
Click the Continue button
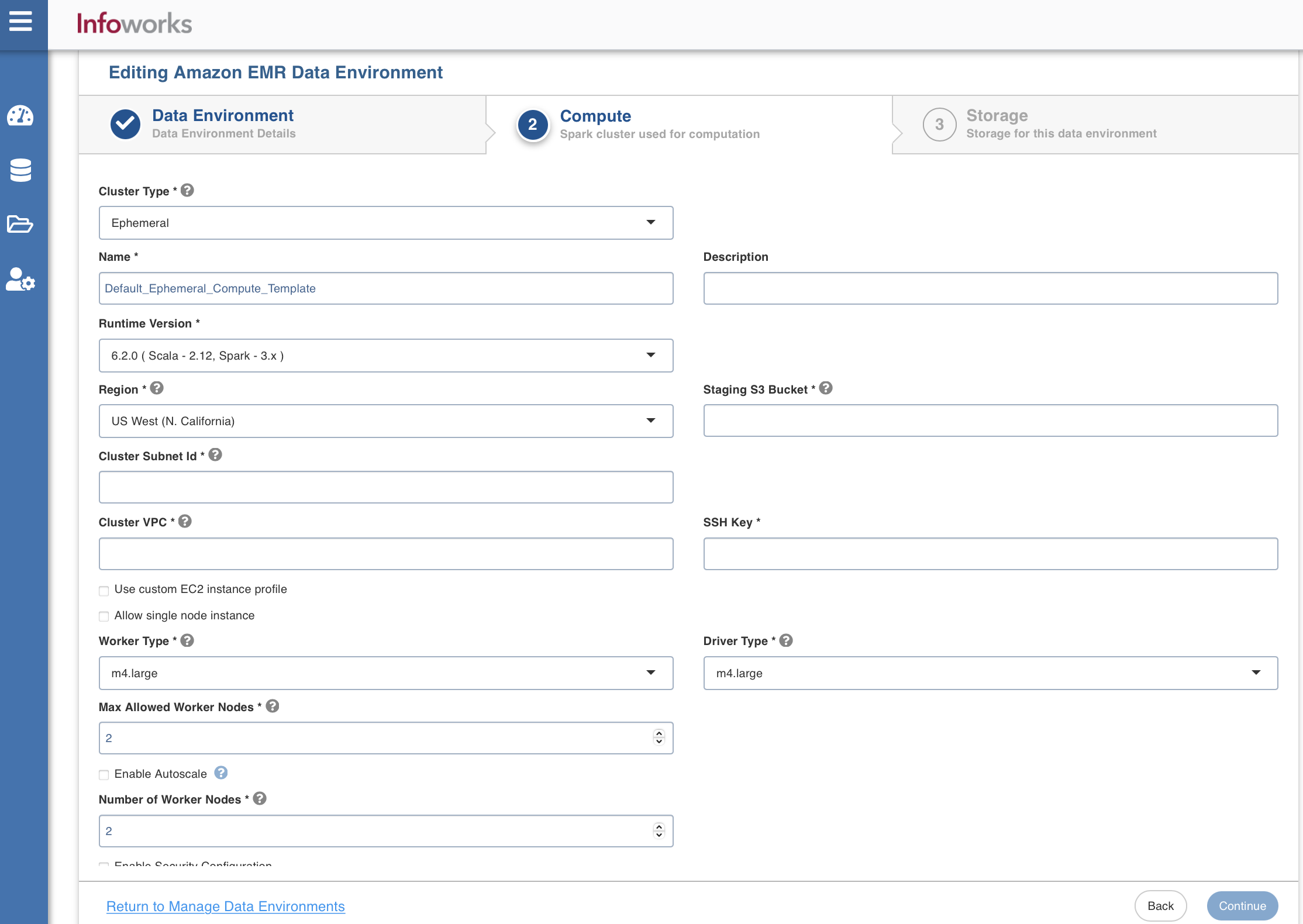coord(1242,905)
